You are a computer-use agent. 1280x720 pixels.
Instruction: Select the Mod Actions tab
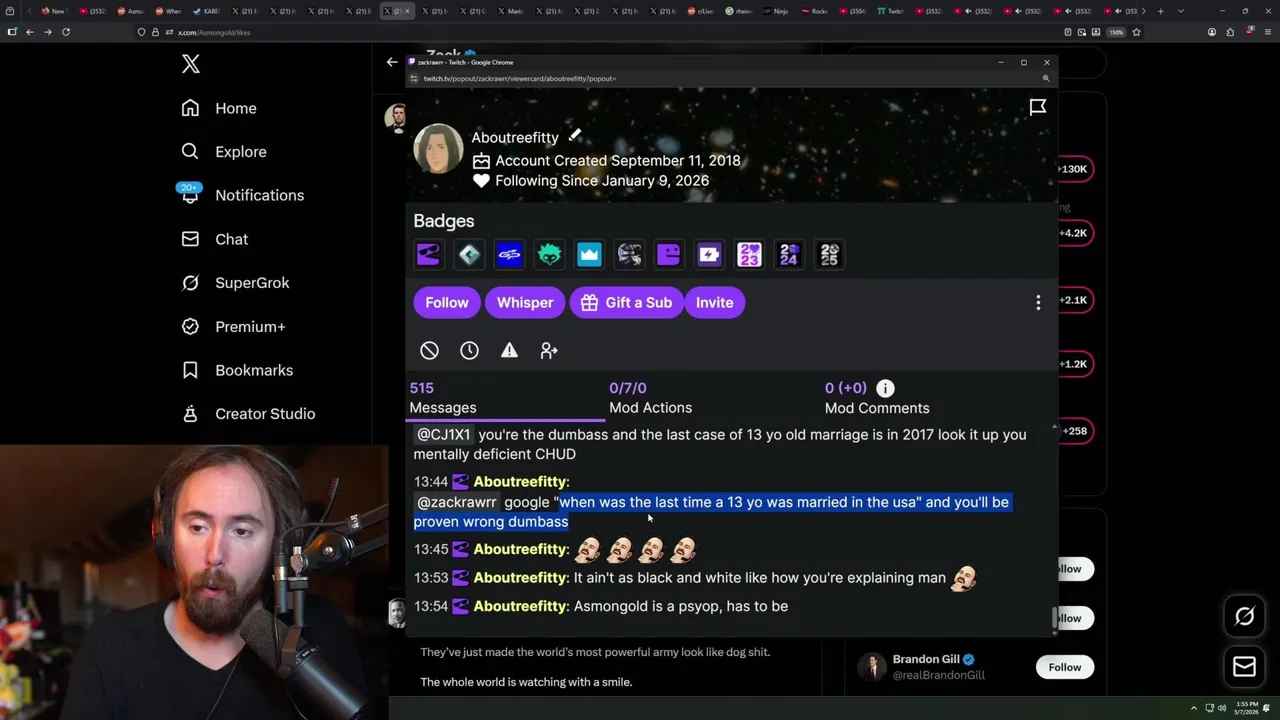[650, 398]
